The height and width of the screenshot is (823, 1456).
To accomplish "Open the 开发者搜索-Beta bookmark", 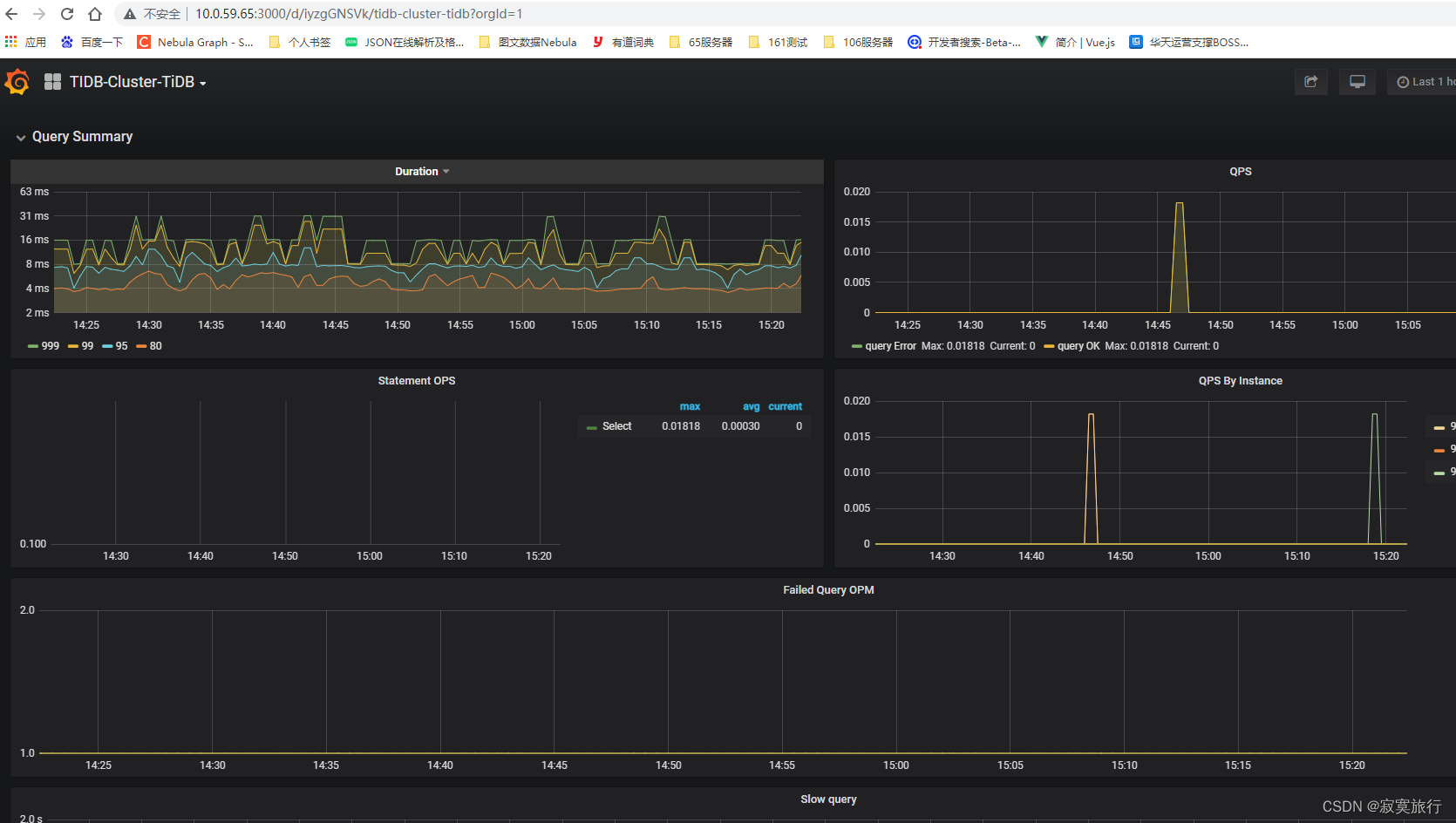I will (964, 42).
